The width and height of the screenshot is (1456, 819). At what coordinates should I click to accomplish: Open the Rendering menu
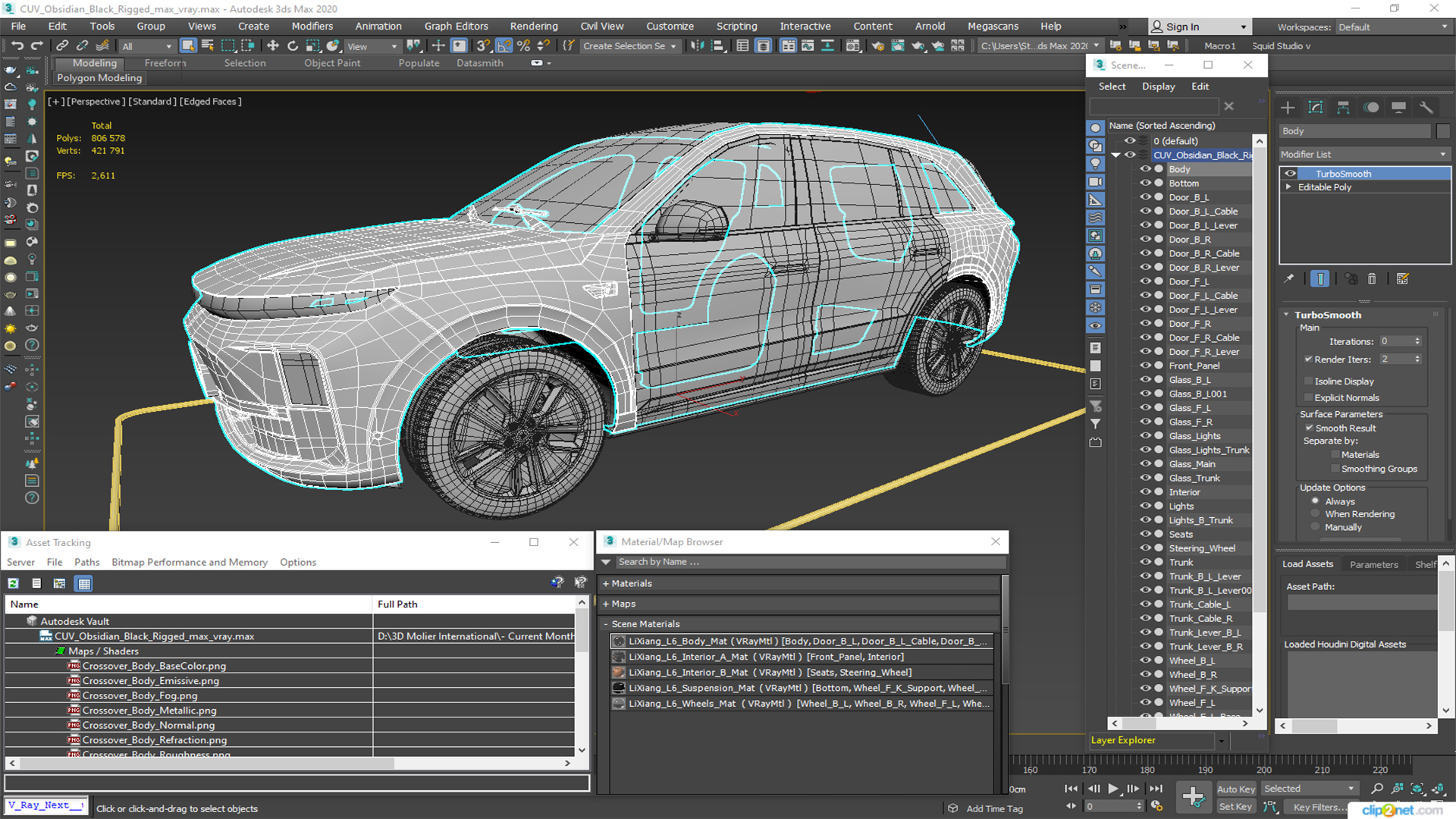point(533,26)
